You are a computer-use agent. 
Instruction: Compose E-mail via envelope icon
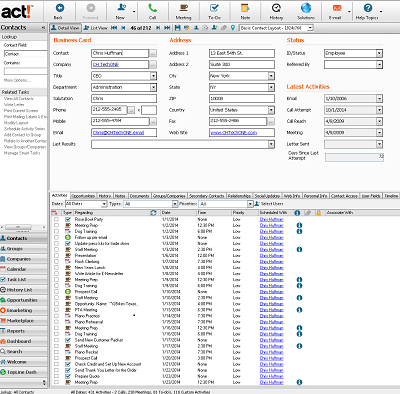(x=337, y=8)
